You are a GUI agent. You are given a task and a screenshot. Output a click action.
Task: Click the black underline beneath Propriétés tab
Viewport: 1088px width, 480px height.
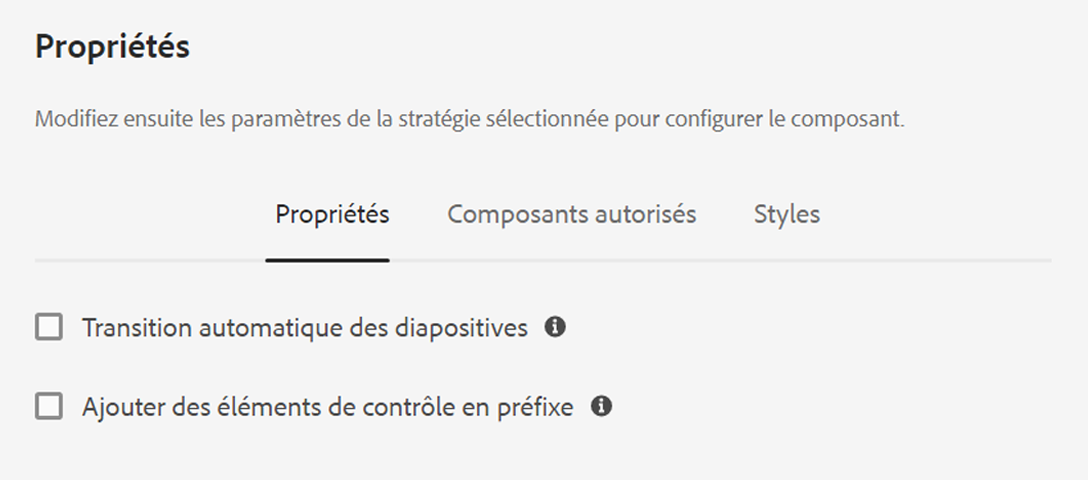(x=327, y=260)
